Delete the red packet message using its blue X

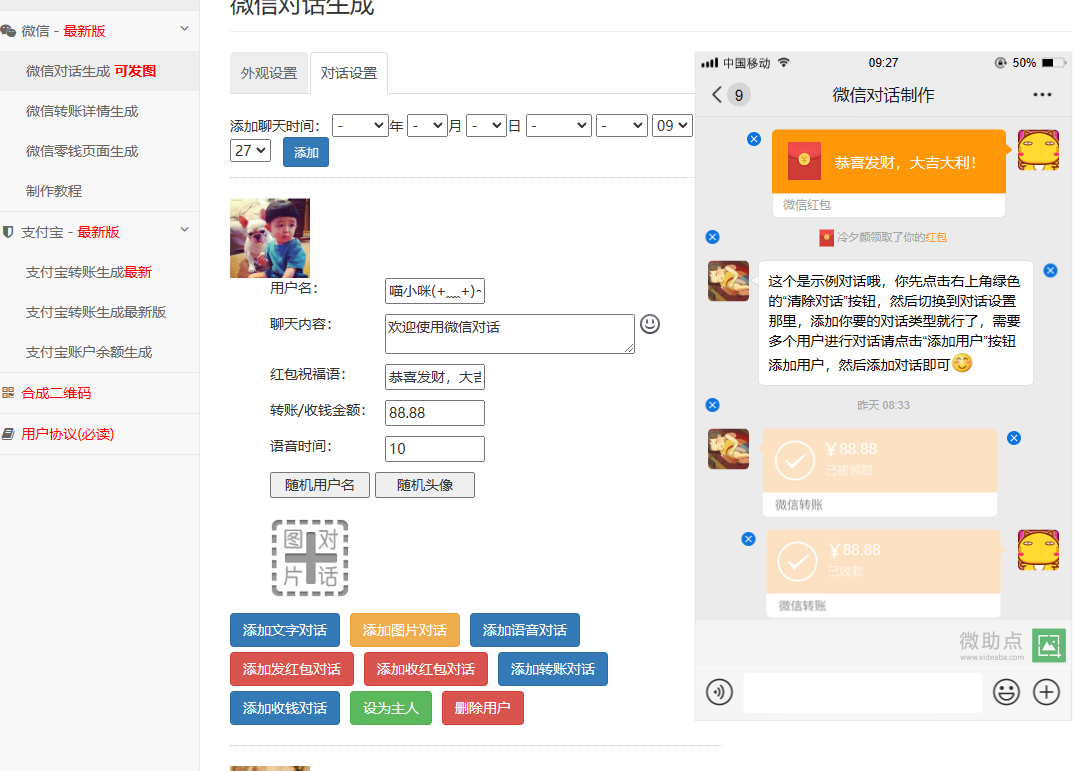753,139
